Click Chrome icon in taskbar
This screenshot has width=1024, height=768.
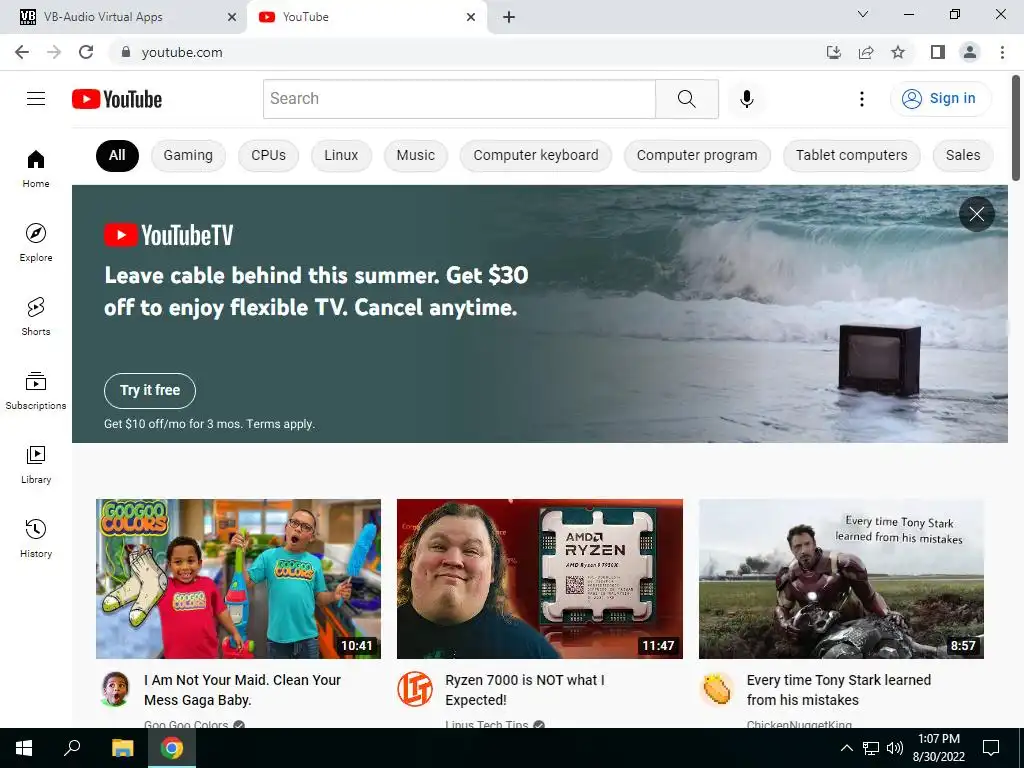(x=172, y=748)
